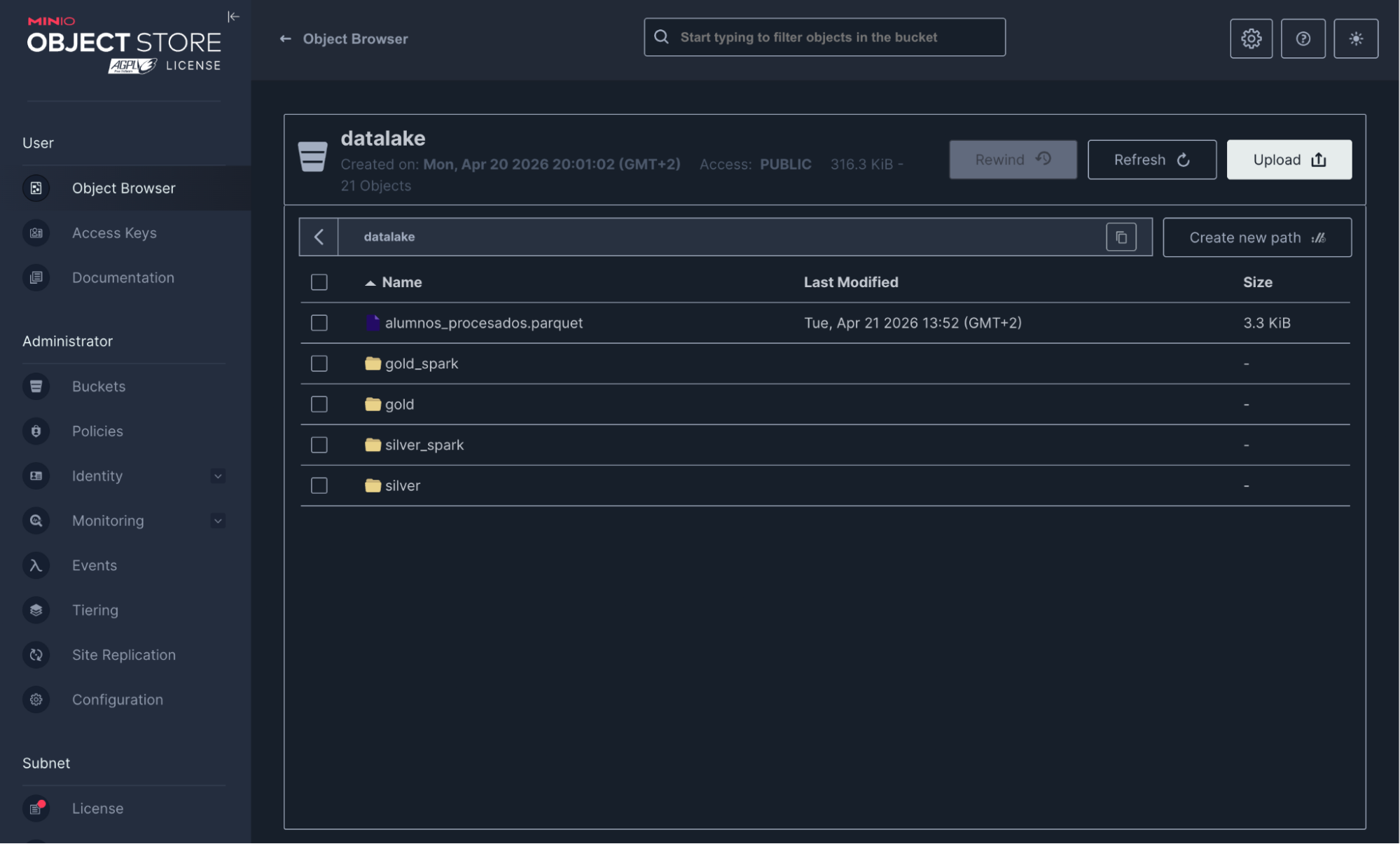Check the silver_spark row checkbox
The height and width of the screenshot is (844, 1400).
[x=319, y=445]
